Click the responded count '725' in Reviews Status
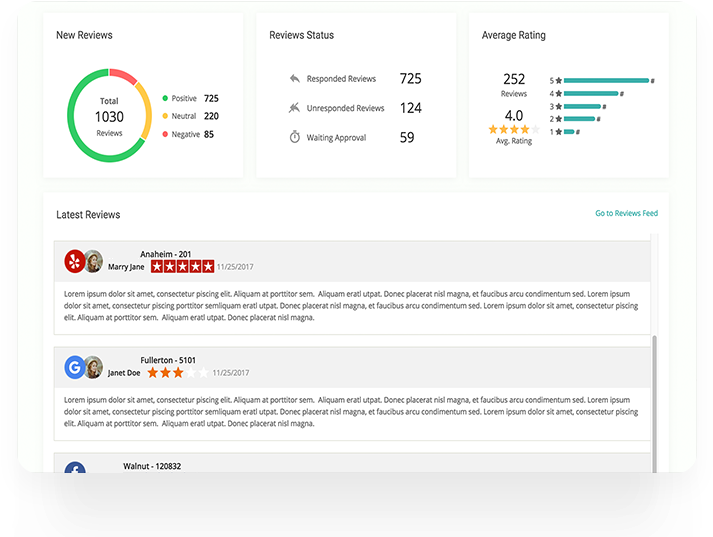Image resolution: width=713 pixels, height=537 pixels. tap(411, 79)
